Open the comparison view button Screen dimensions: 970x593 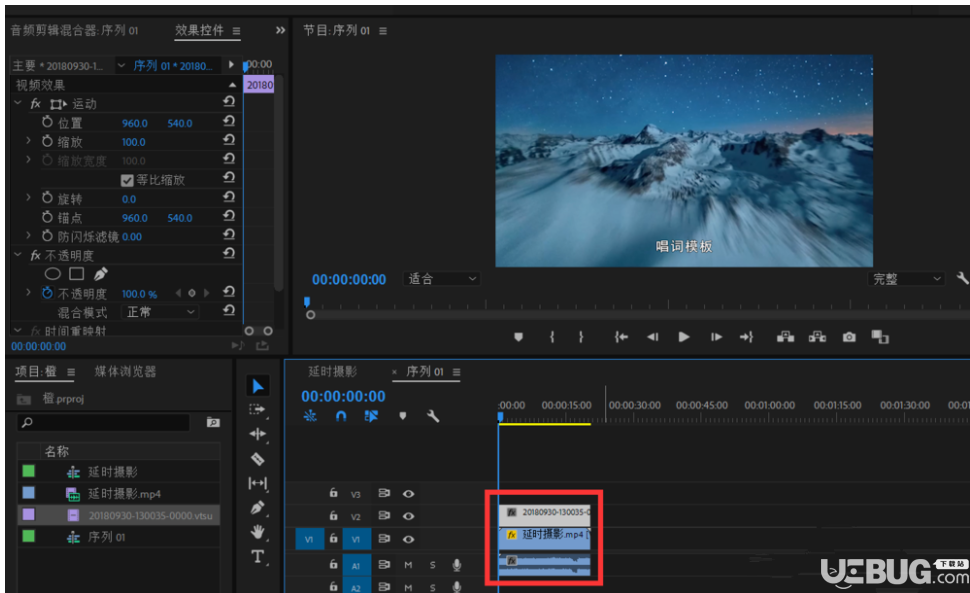[x=880, y=337]
